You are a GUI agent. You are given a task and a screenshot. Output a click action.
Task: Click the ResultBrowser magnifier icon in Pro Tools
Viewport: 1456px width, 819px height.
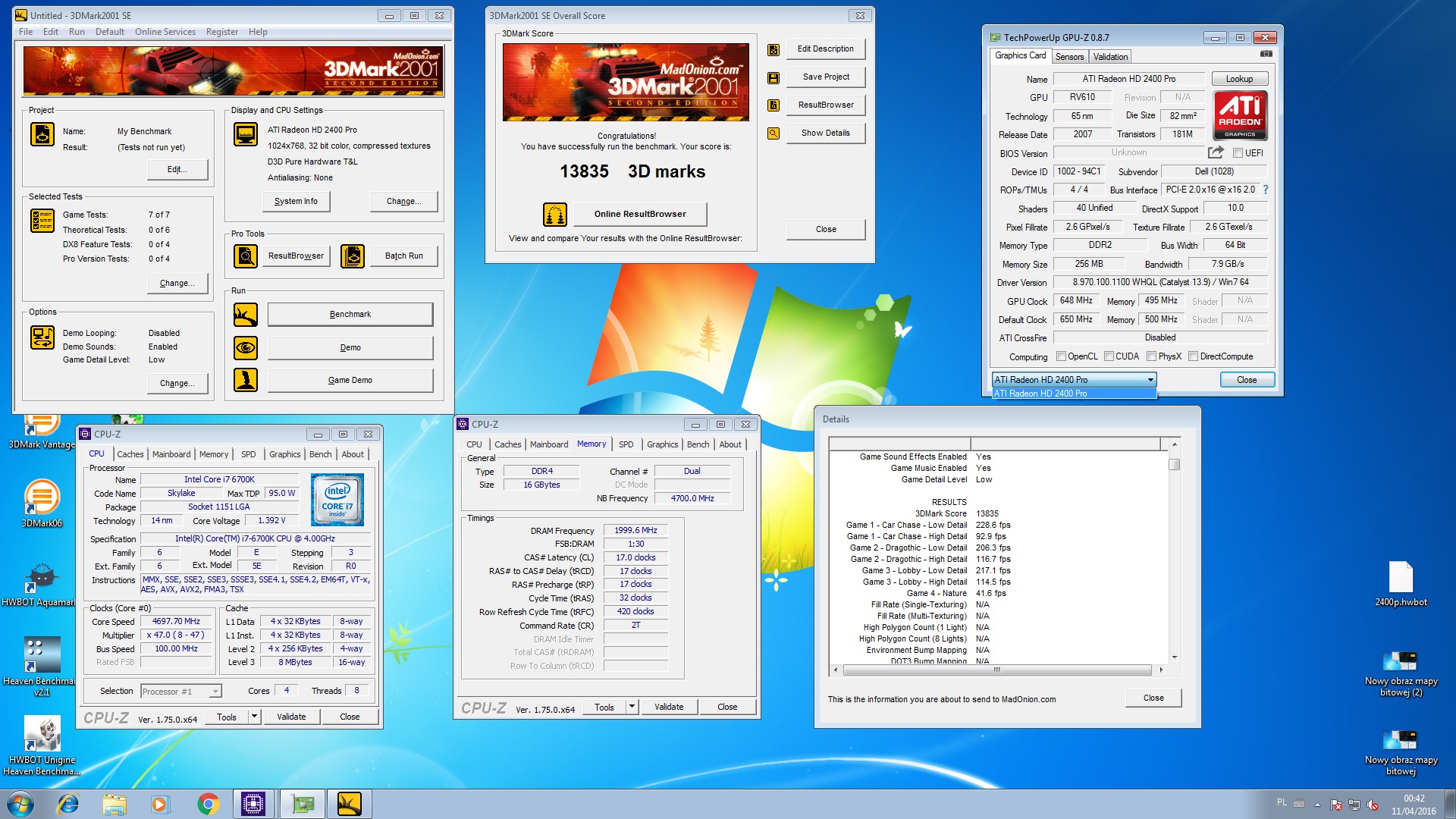pos(246,256)
